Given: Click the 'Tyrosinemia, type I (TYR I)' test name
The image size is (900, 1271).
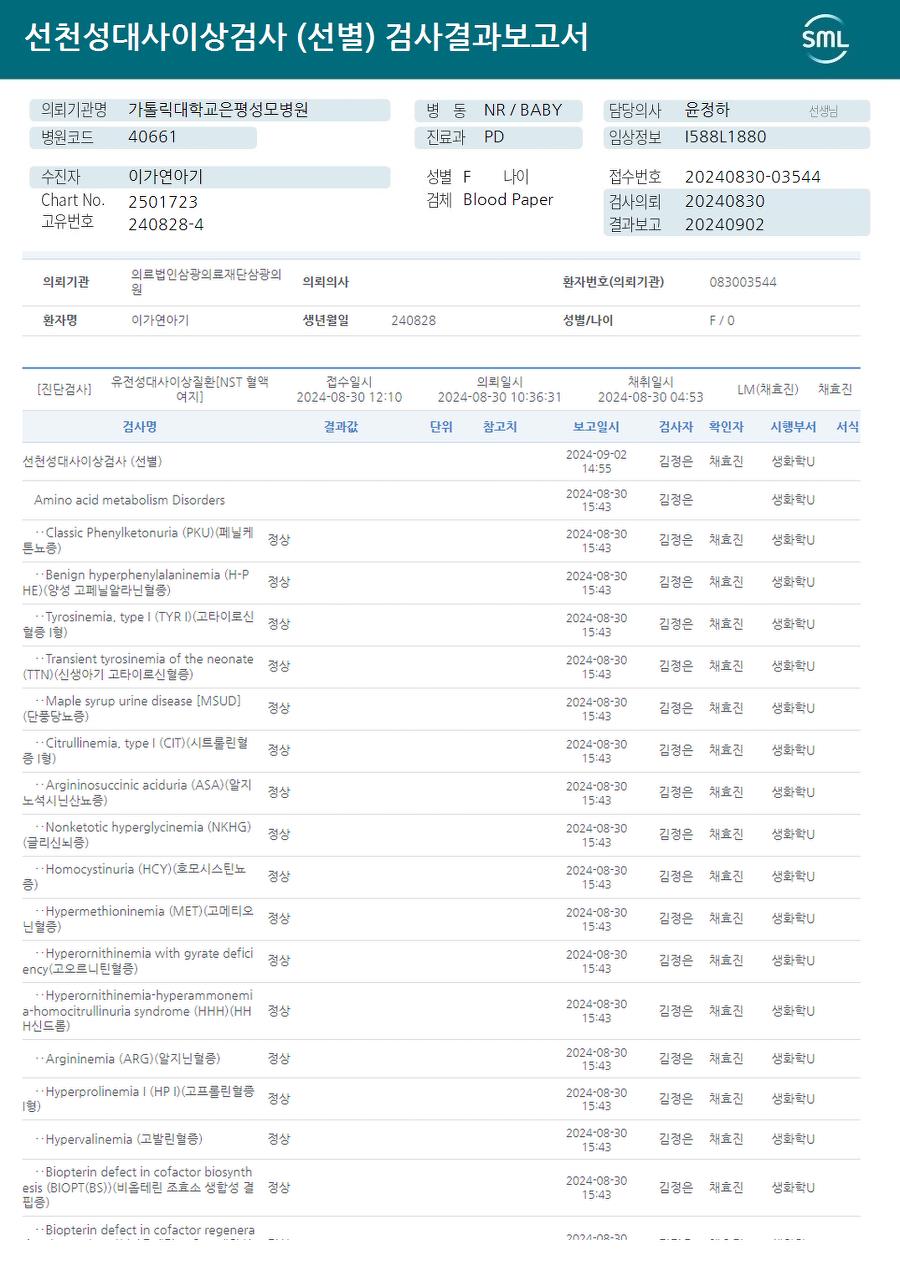Looking at the screenshot, I should [138, 624].
